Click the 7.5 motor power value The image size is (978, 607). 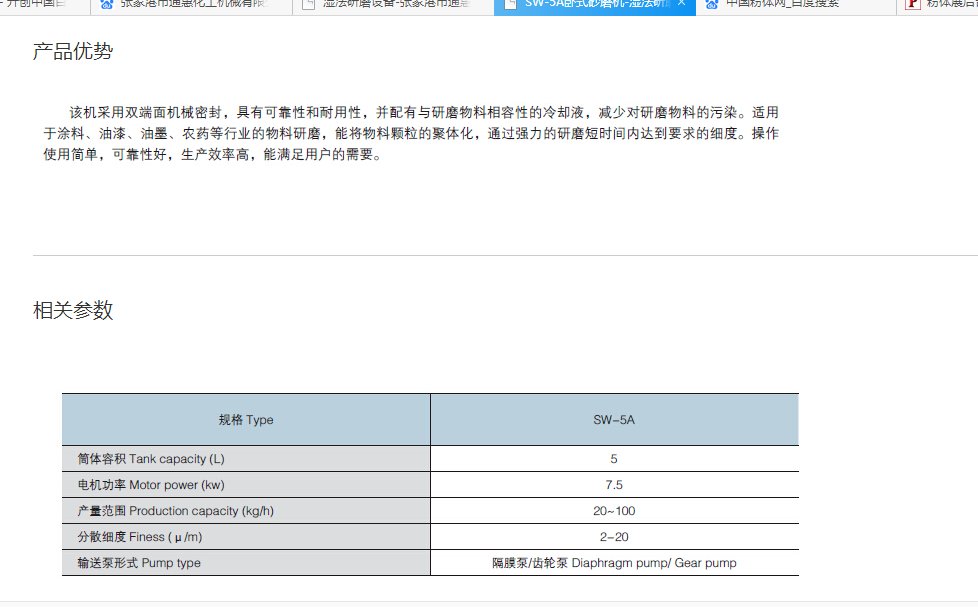(x=614, y=485)
